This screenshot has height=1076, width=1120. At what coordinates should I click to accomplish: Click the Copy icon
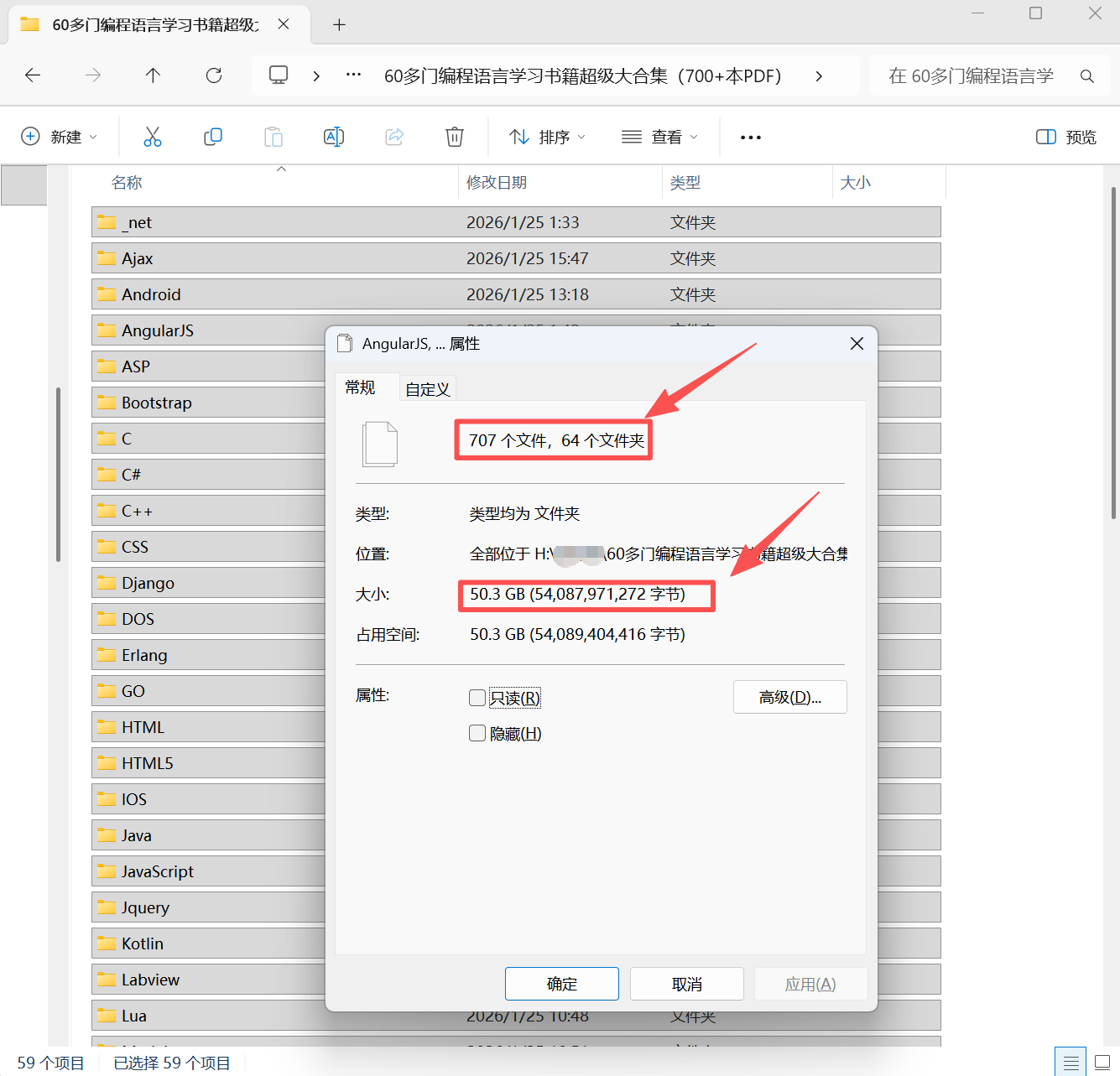click(213, 136)
